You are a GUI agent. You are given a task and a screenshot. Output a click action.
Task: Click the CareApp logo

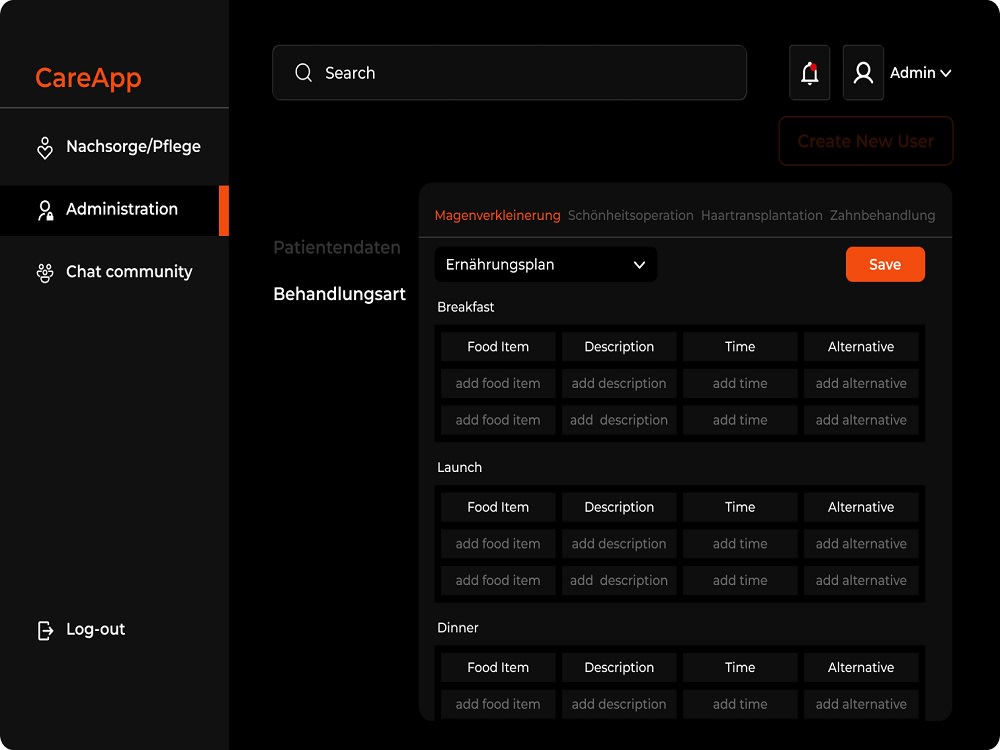click(88, 78)
